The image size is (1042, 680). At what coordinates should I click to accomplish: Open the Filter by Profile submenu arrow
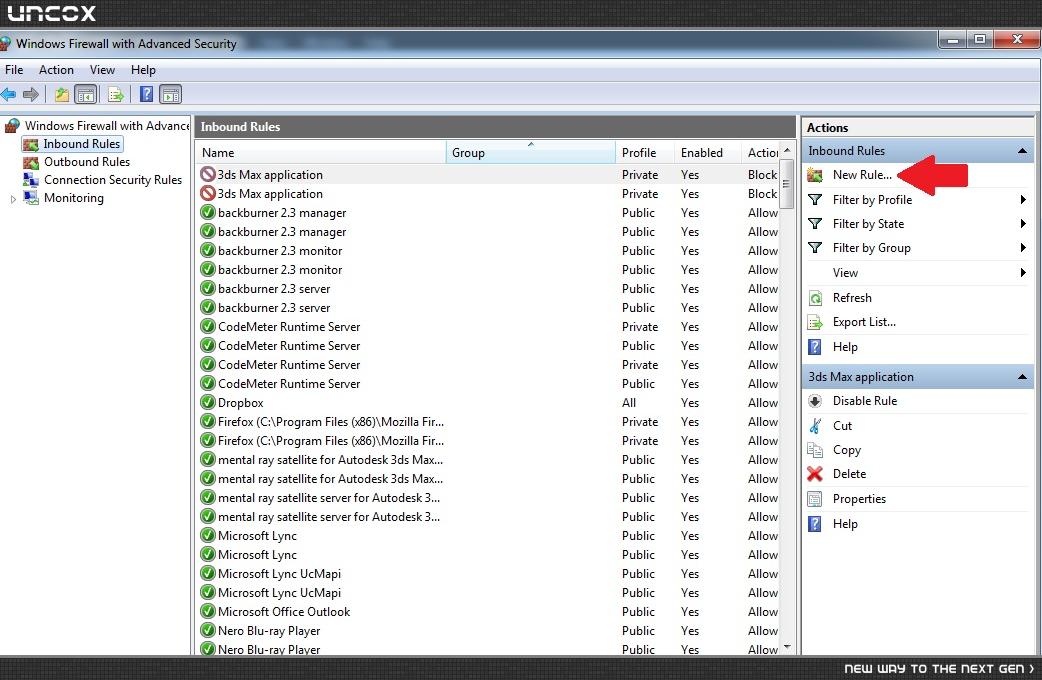coord(1023,199)
